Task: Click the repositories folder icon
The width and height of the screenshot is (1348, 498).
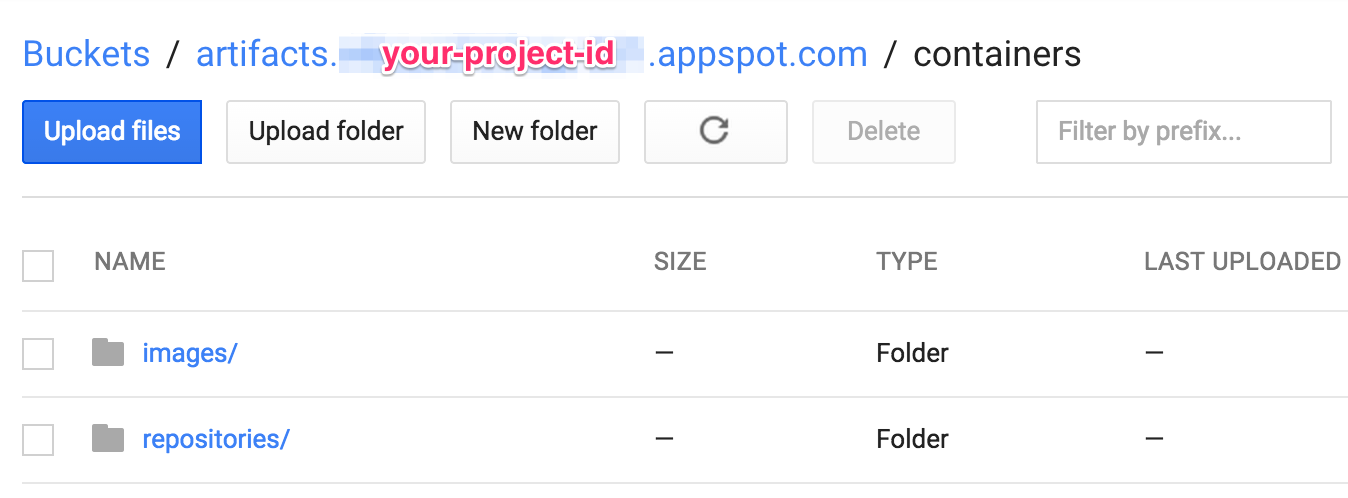Action: click(108, 438)
